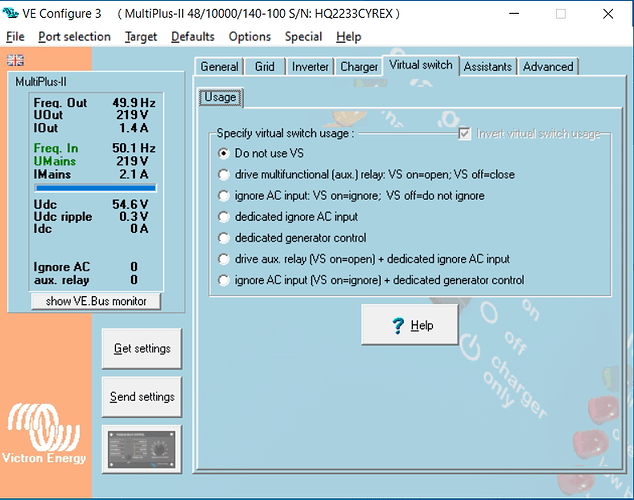
Task: Switch to the Charger tab
Action: 359,66
